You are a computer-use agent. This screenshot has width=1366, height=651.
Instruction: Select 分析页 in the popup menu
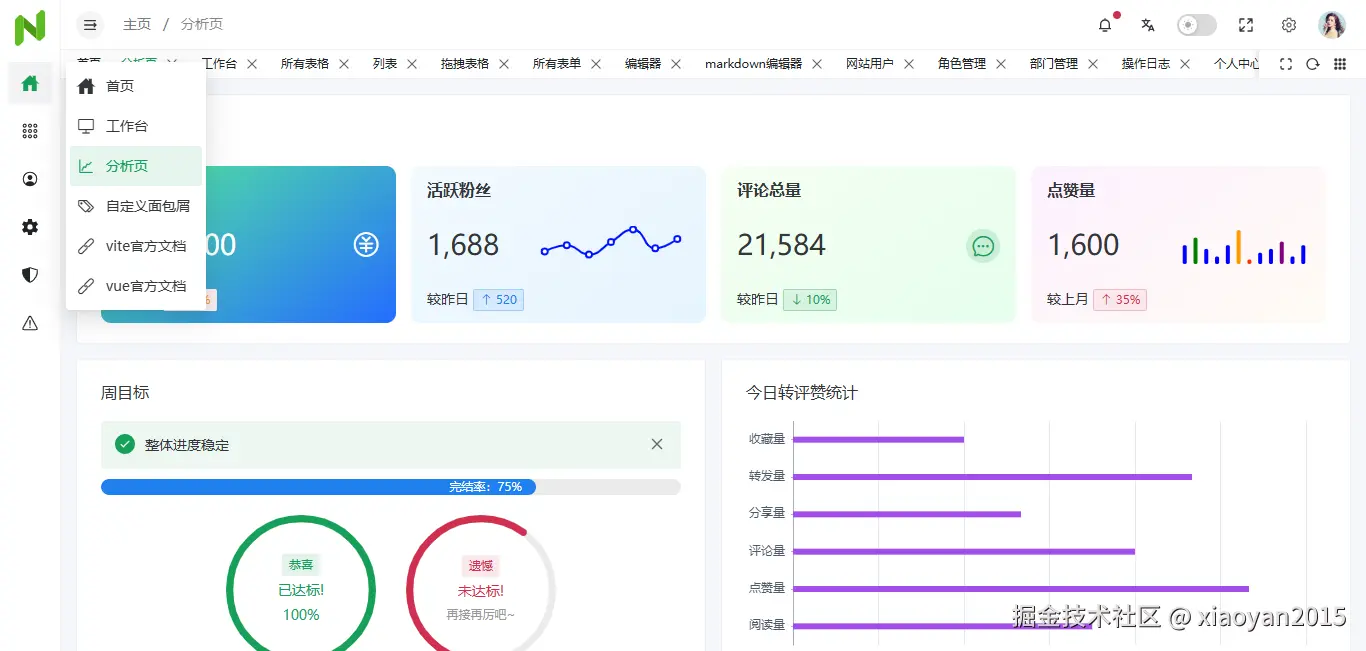point(136,166)
